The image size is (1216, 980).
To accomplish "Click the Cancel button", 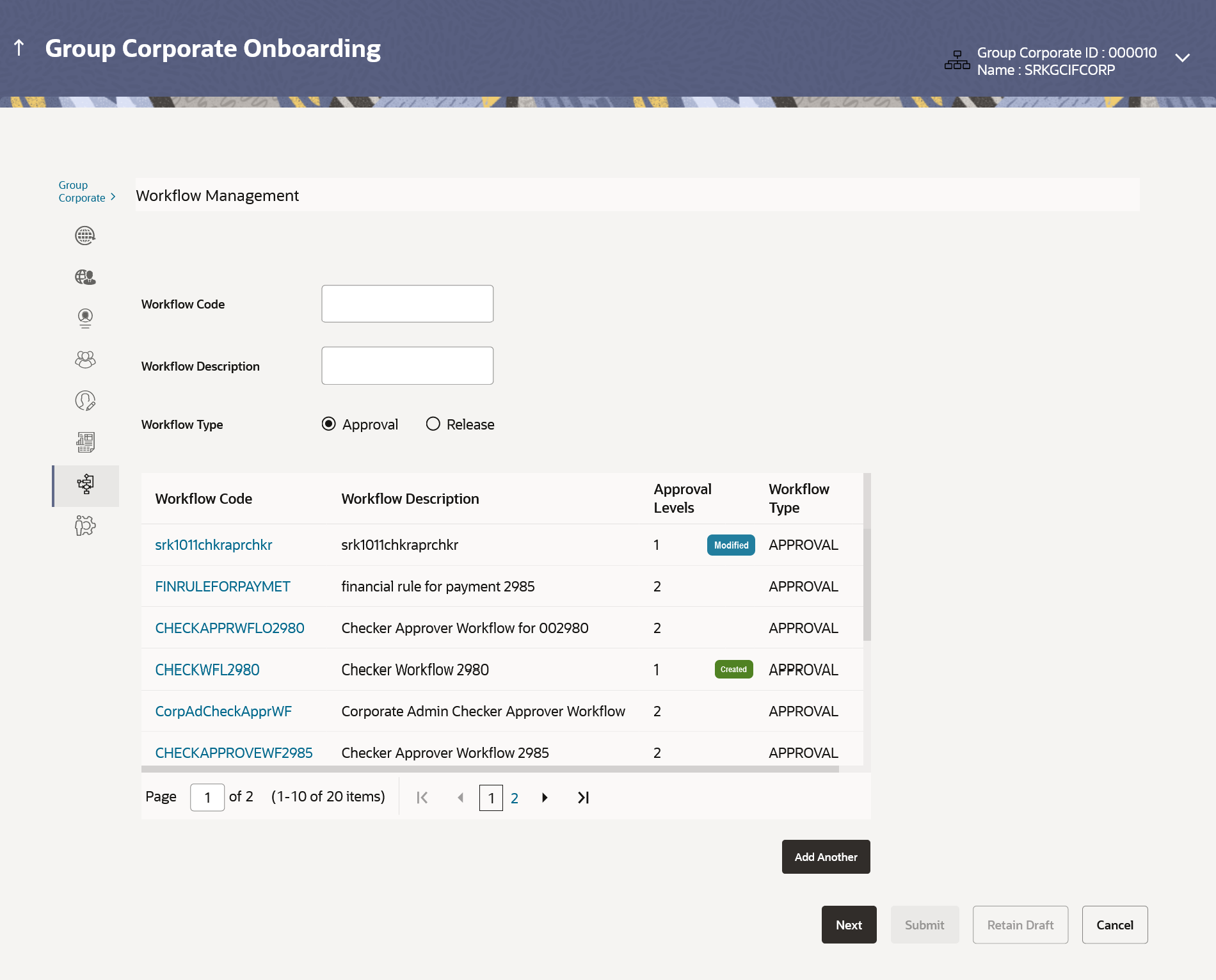I will click(1115, 924).
